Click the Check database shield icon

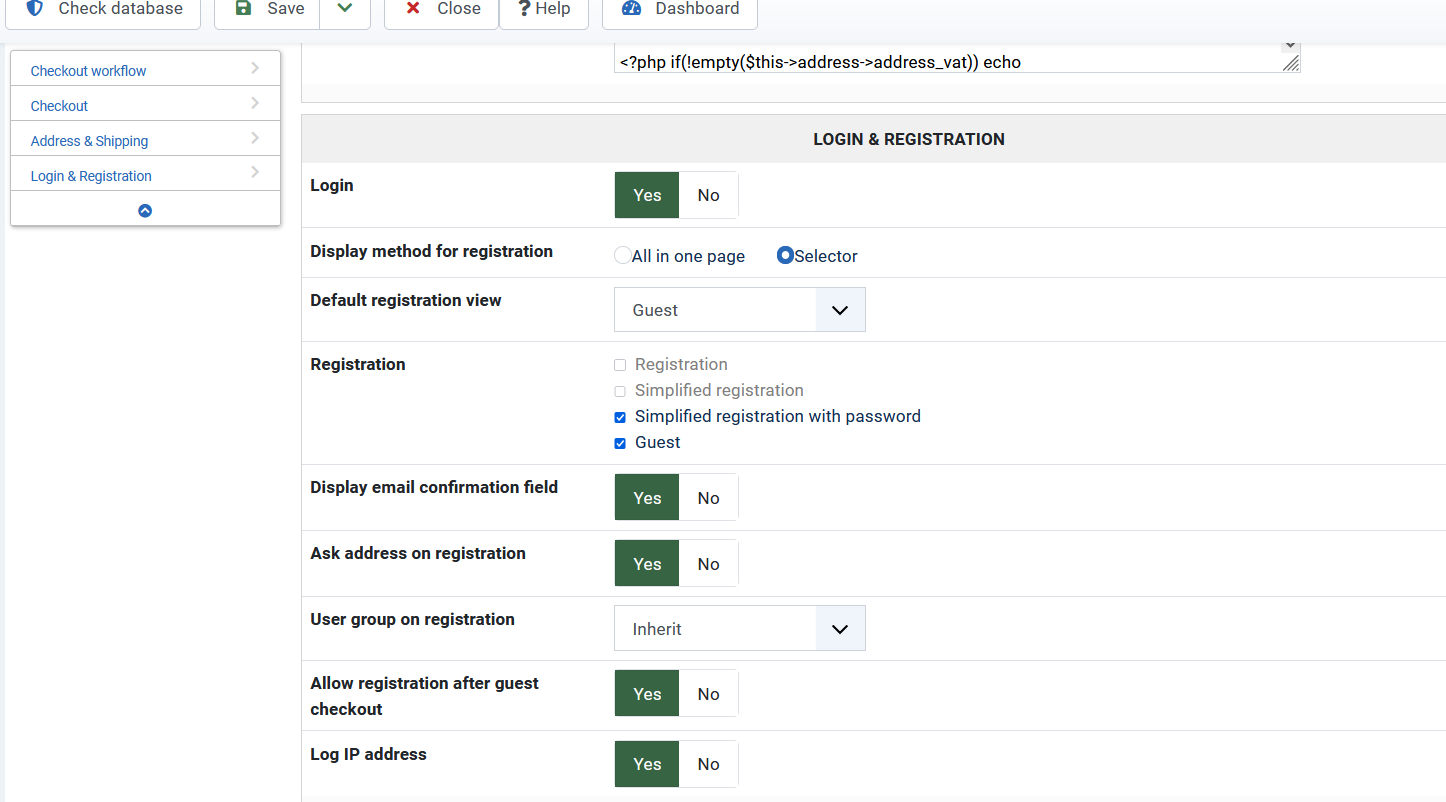pyautogui.click(x=35, y=8)
